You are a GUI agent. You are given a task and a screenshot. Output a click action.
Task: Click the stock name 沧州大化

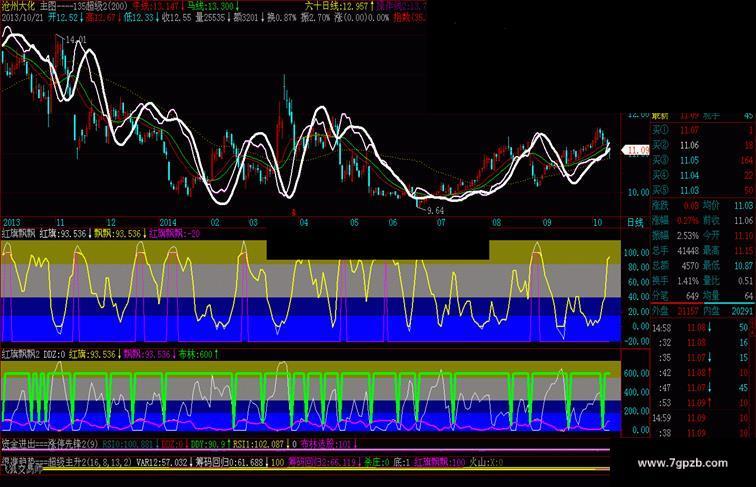click(x=18, y=6)
